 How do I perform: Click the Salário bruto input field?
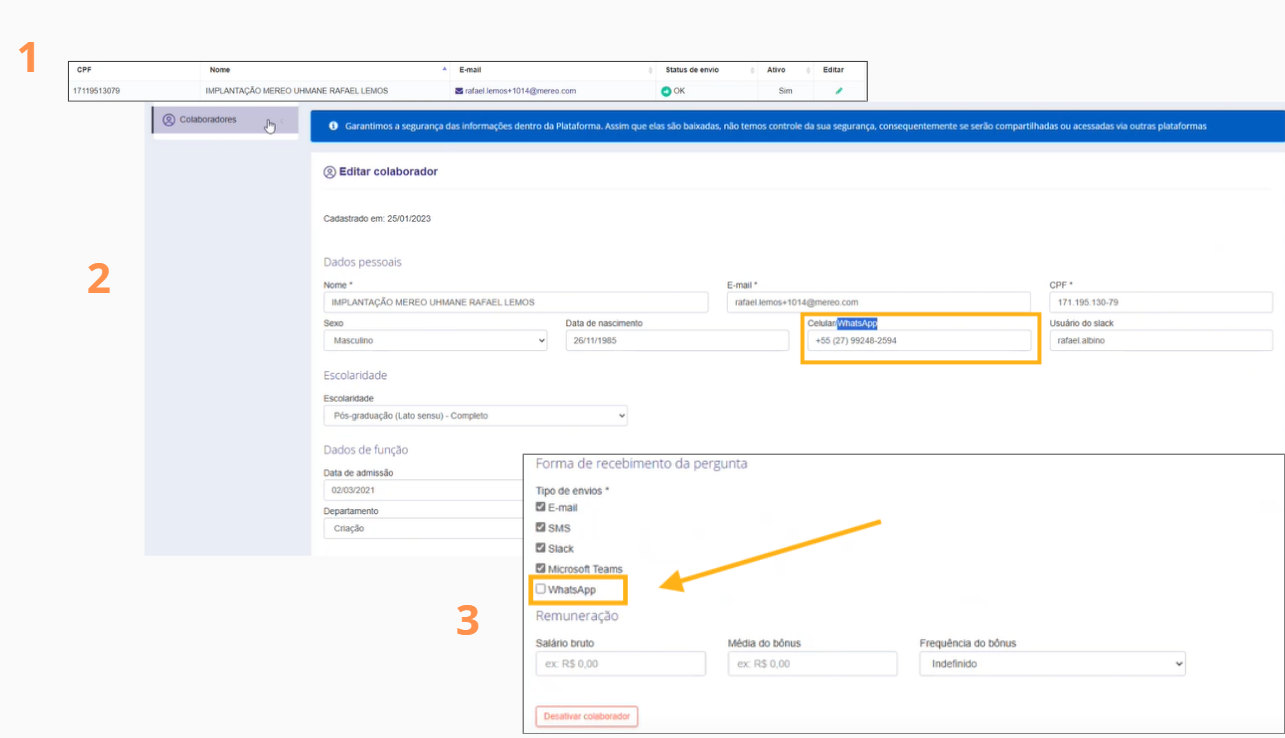coord(620,664)
